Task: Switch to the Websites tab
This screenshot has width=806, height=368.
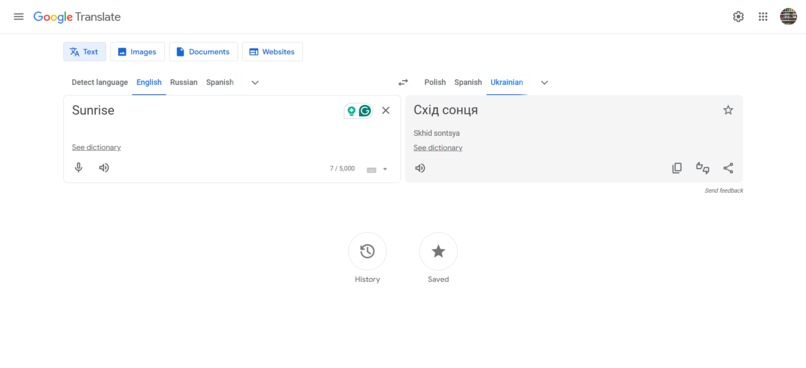Action: click(x=272, y=51)
